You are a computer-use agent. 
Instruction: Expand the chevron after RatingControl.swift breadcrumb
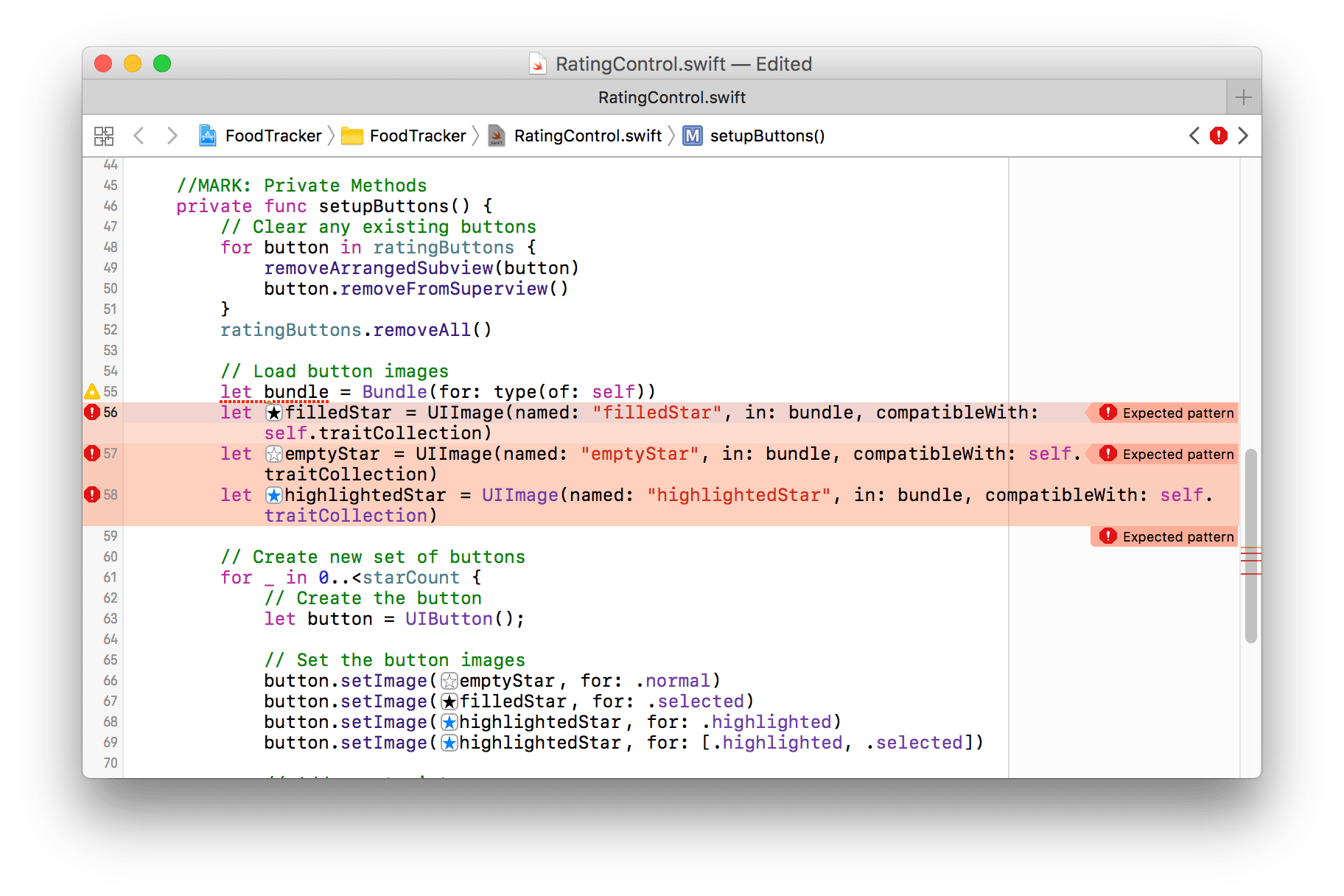[x=672, y=136]
